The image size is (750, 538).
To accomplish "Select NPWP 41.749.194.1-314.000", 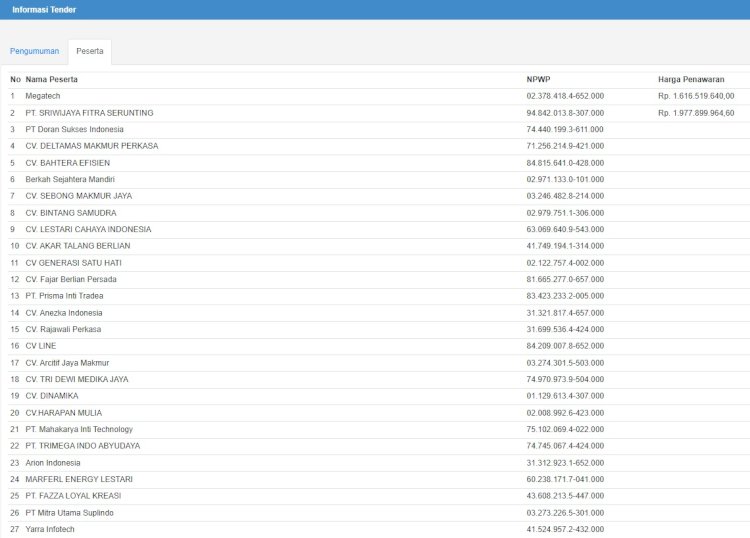I will 565,246.
